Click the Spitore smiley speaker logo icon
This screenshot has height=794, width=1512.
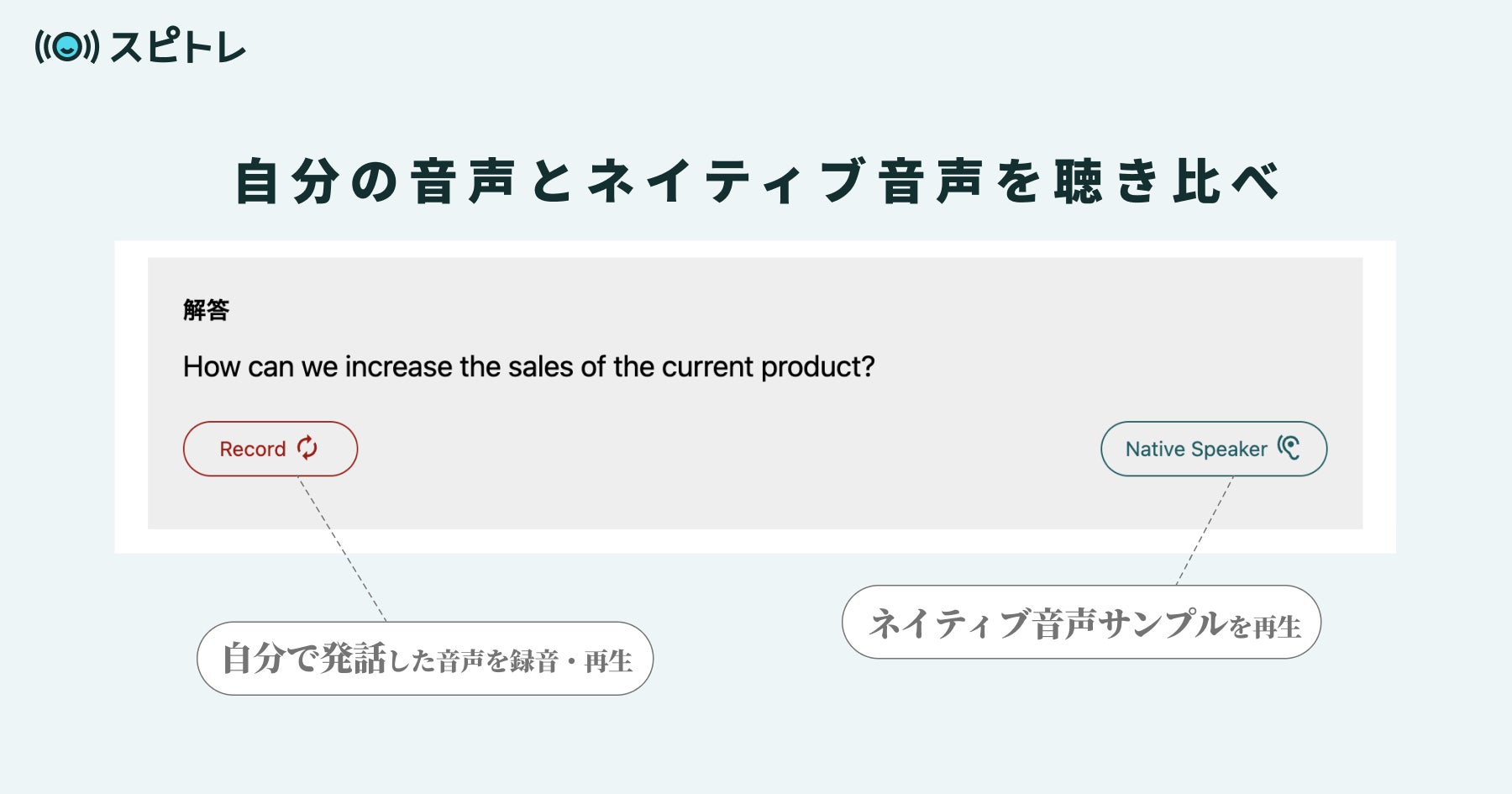pos(67,47)
